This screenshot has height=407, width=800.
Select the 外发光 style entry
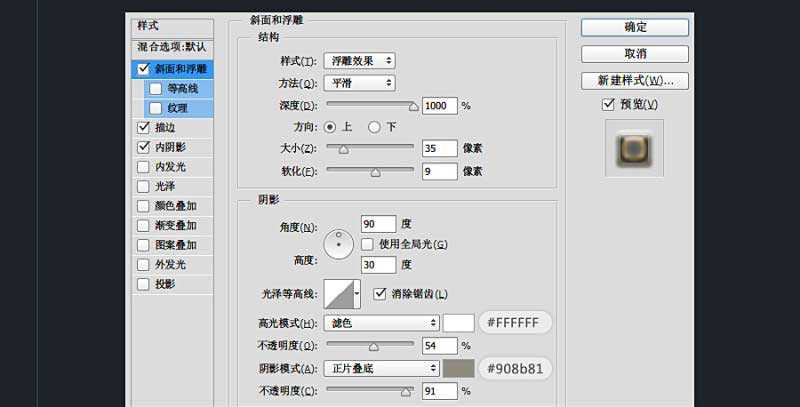(x=170, y=265)
